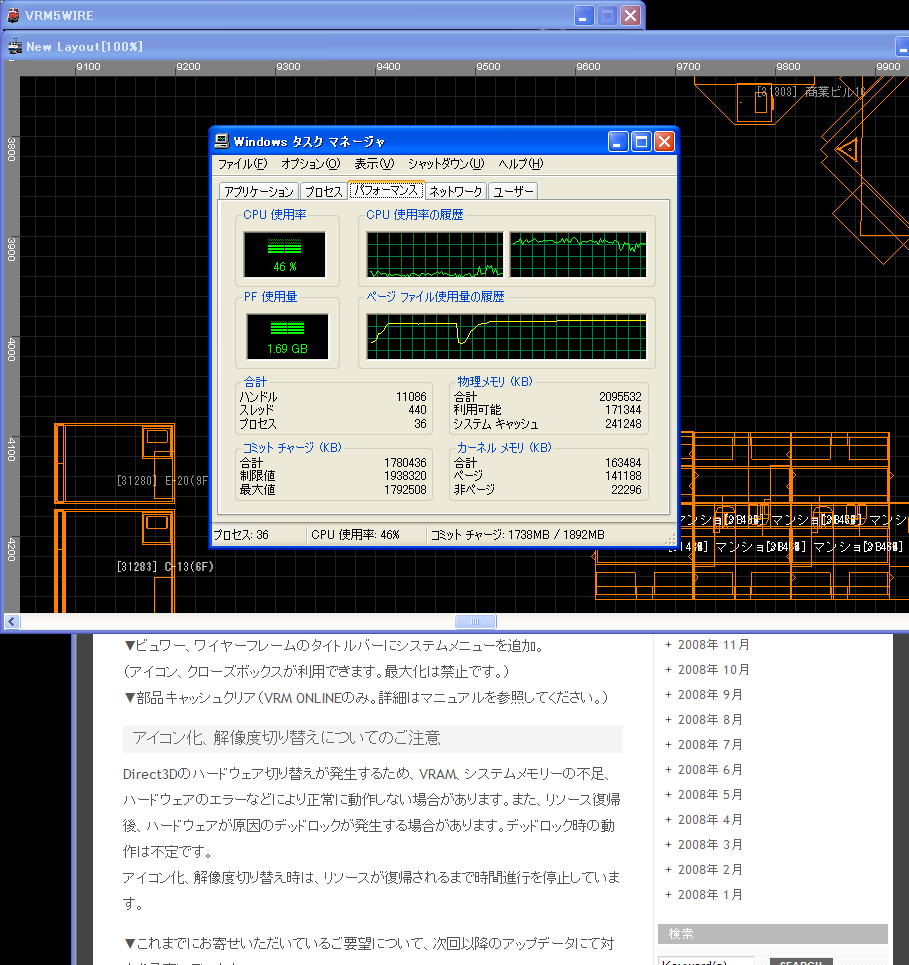Click the physical memory total 2095532

tap(620, 397)
